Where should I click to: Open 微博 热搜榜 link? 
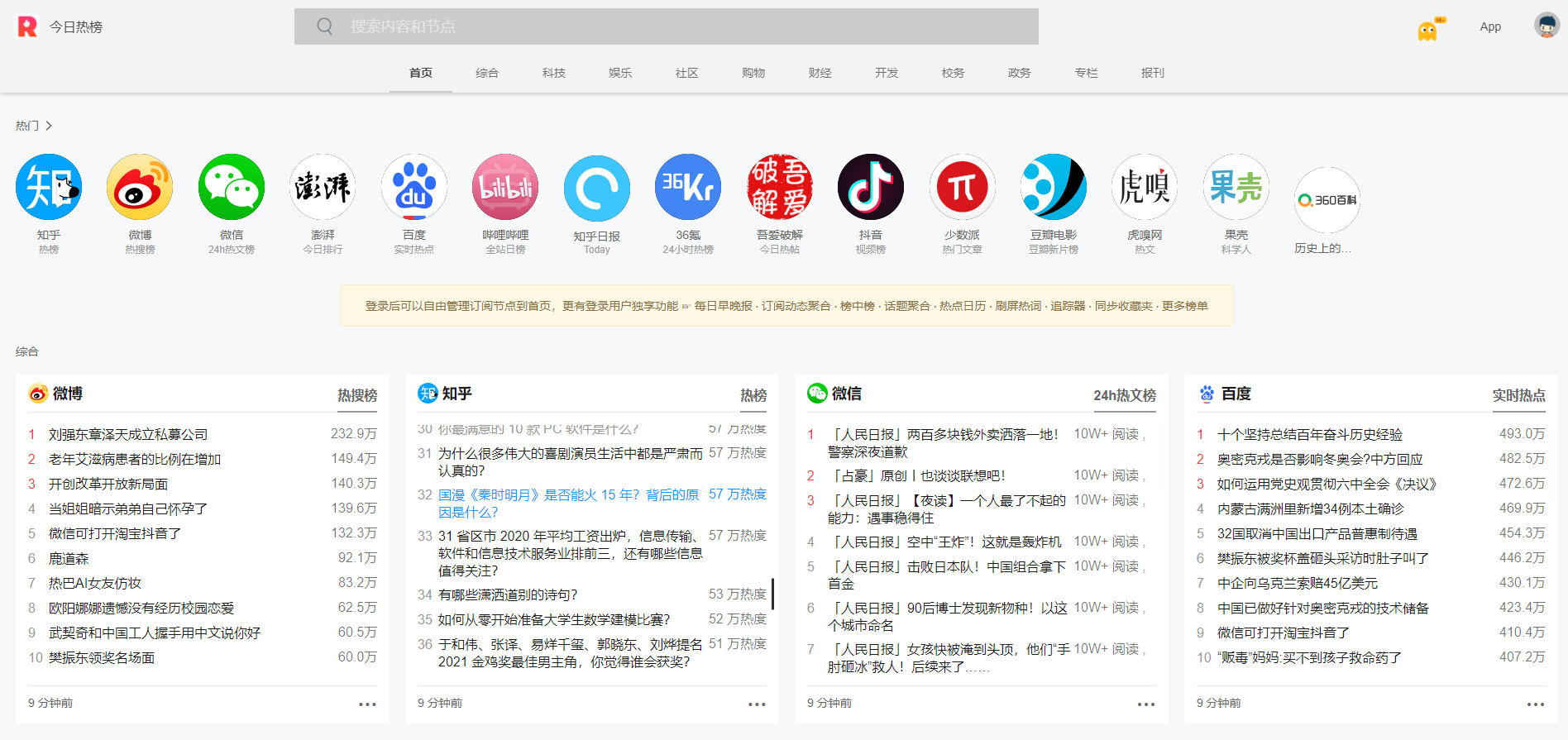point(357,395)
